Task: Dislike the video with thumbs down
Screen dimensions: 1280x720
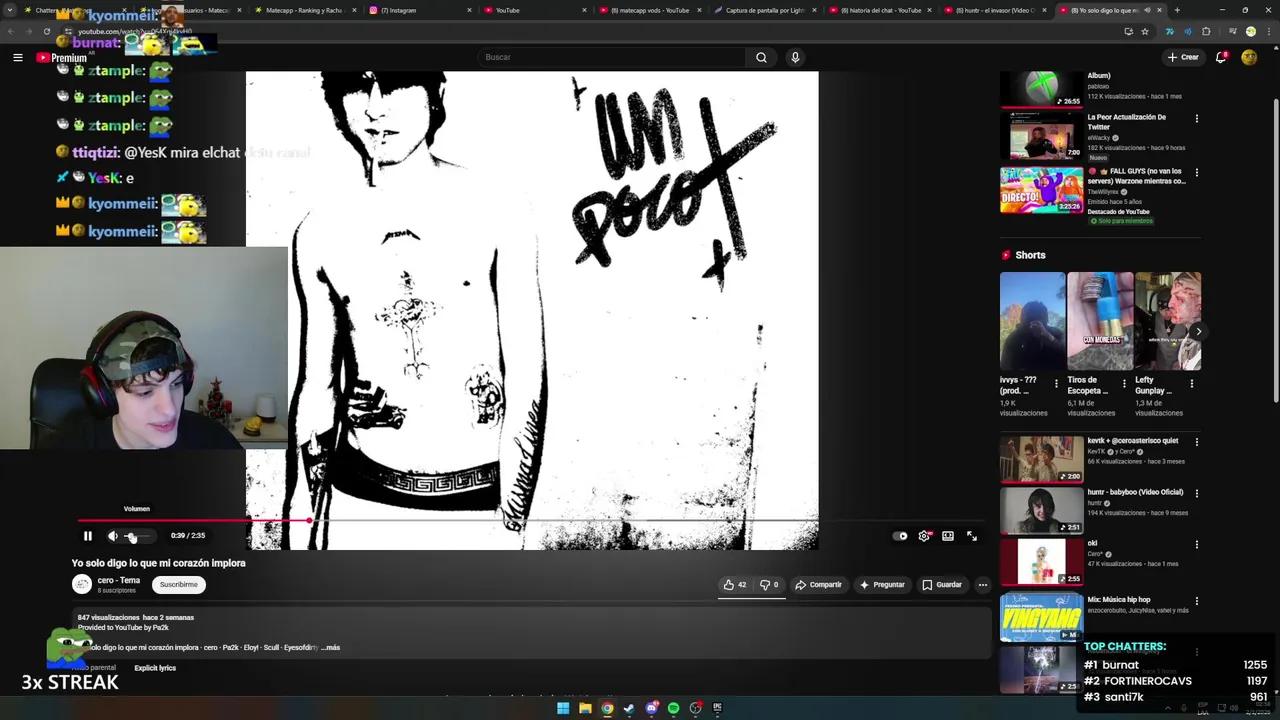Action: (x=769, y=585)
